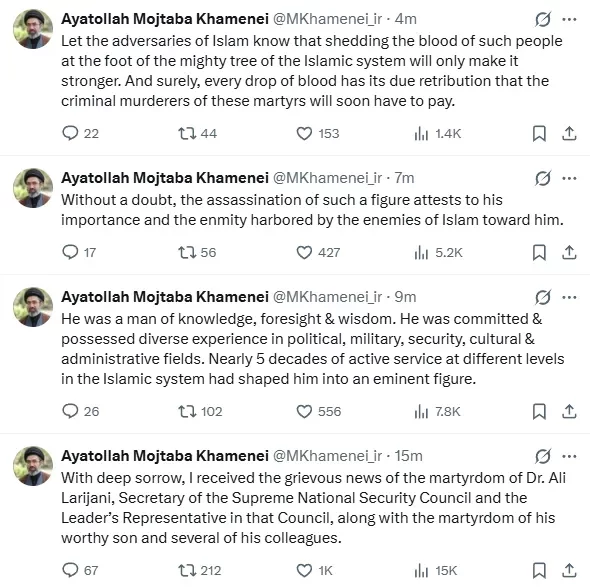This screenshot has height=587, width=590.
Task: Open Grok explain icon on 15m tweet
Action: coord(543,456)
